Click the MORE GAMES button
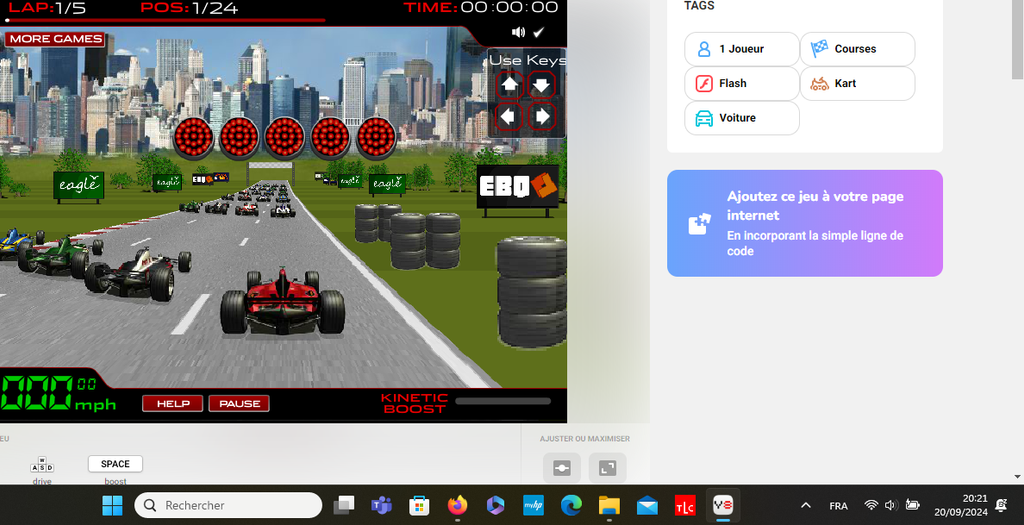Viewport: 1024px width, 525px height. 56,39
